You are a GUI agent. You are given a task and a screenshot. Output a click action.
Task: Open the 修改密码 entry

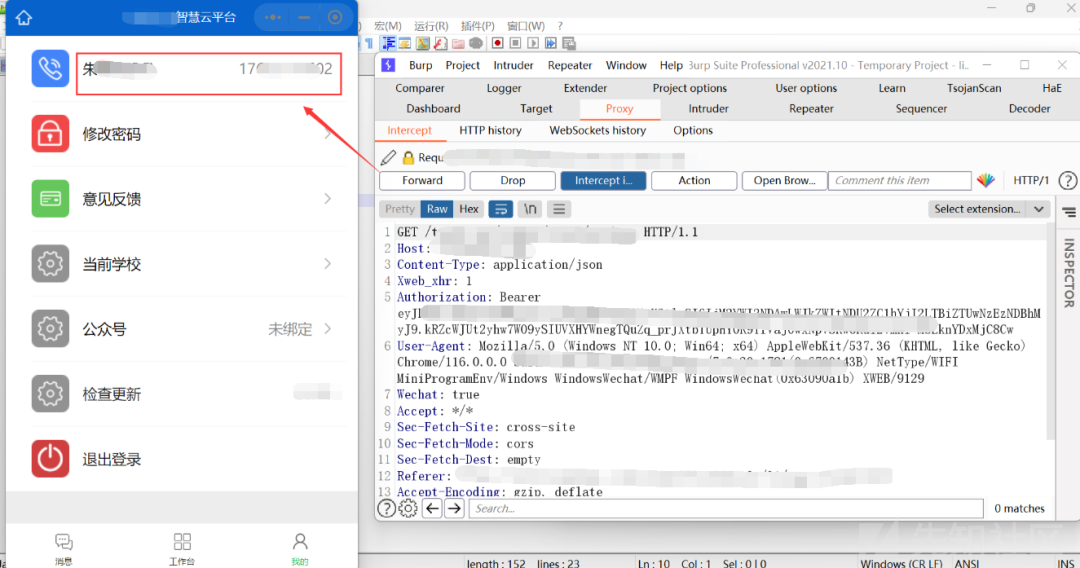112,134
